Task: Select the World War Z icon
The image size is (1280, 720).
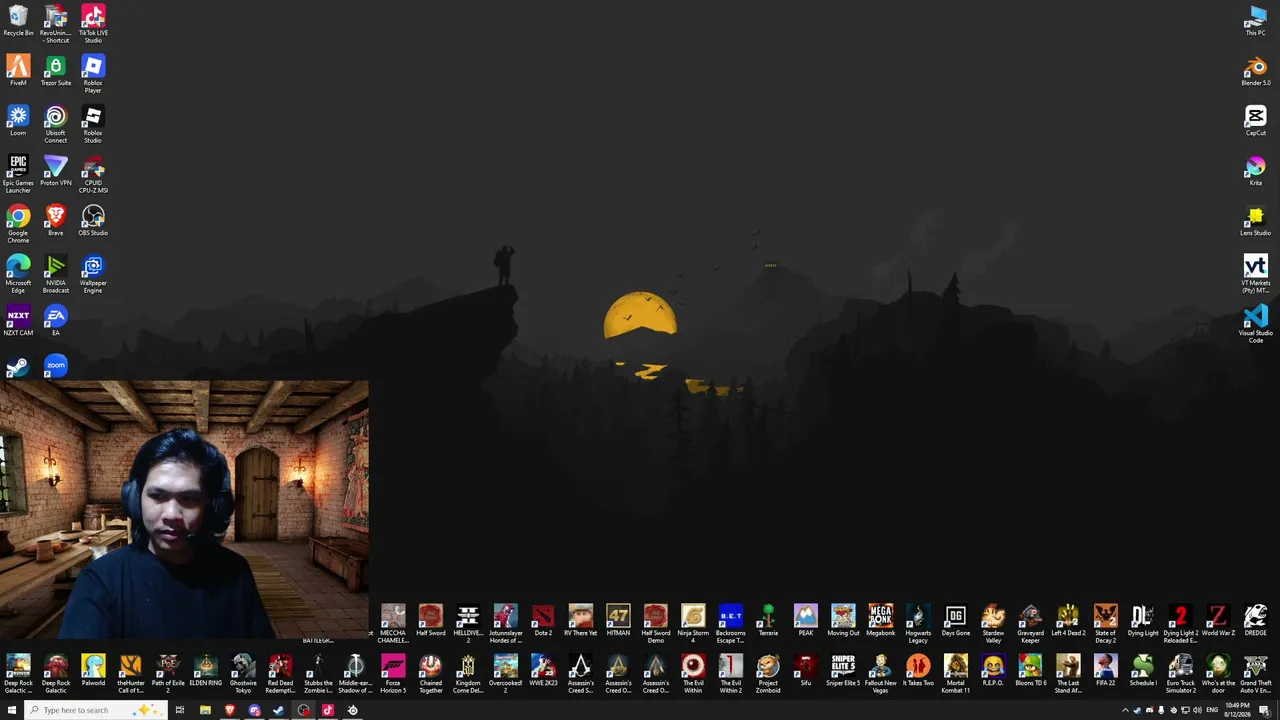Action: (x=1218, y=621)
